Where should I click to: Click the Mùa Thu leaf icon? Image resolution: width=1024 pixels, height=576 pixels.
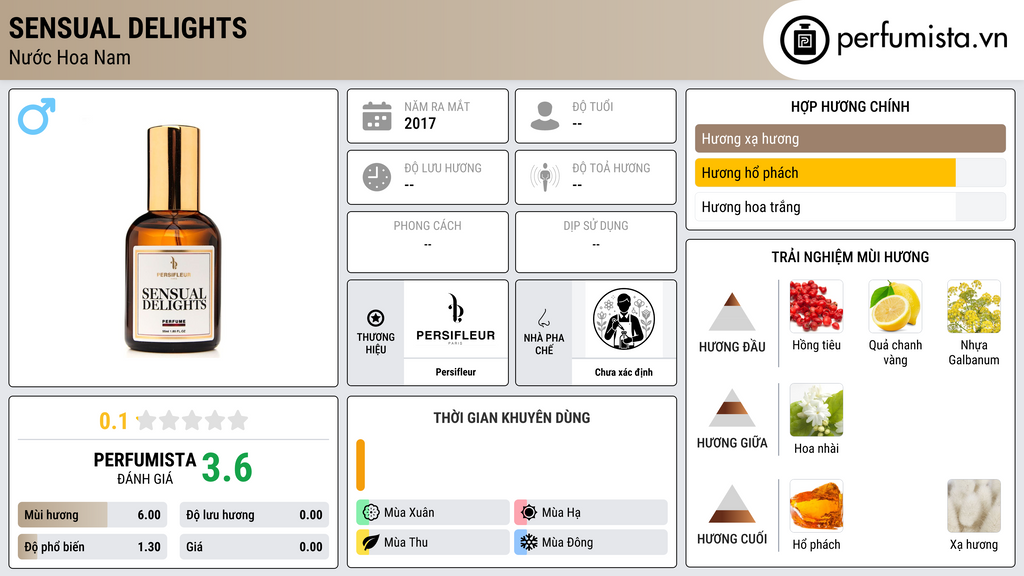[x=371, y=542]
